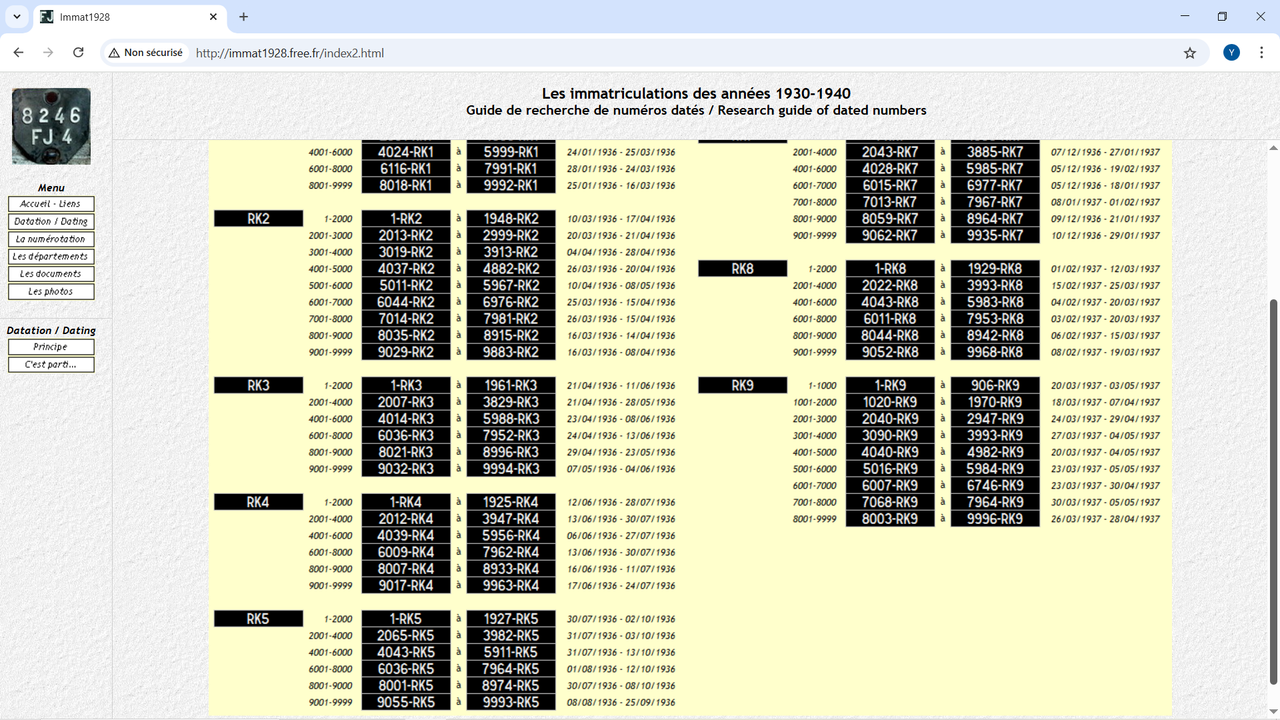Click date range 10/03/1936 - 17/04/1936
The height and width of the screenshot is (720, 1280).
click(621, 219)
